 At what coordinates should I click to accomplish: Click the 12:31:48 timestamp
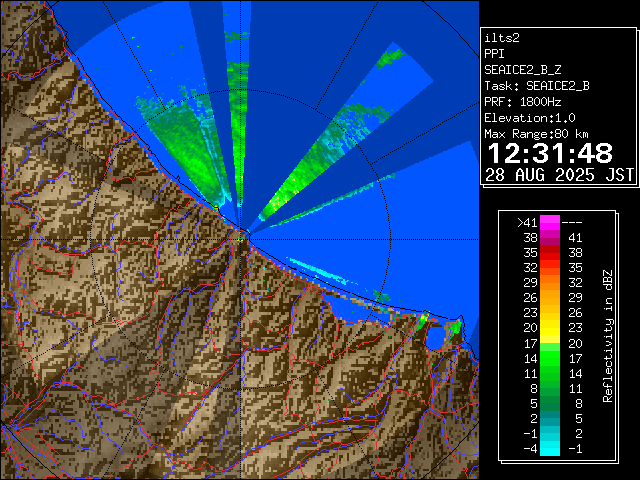click(549, 153)
